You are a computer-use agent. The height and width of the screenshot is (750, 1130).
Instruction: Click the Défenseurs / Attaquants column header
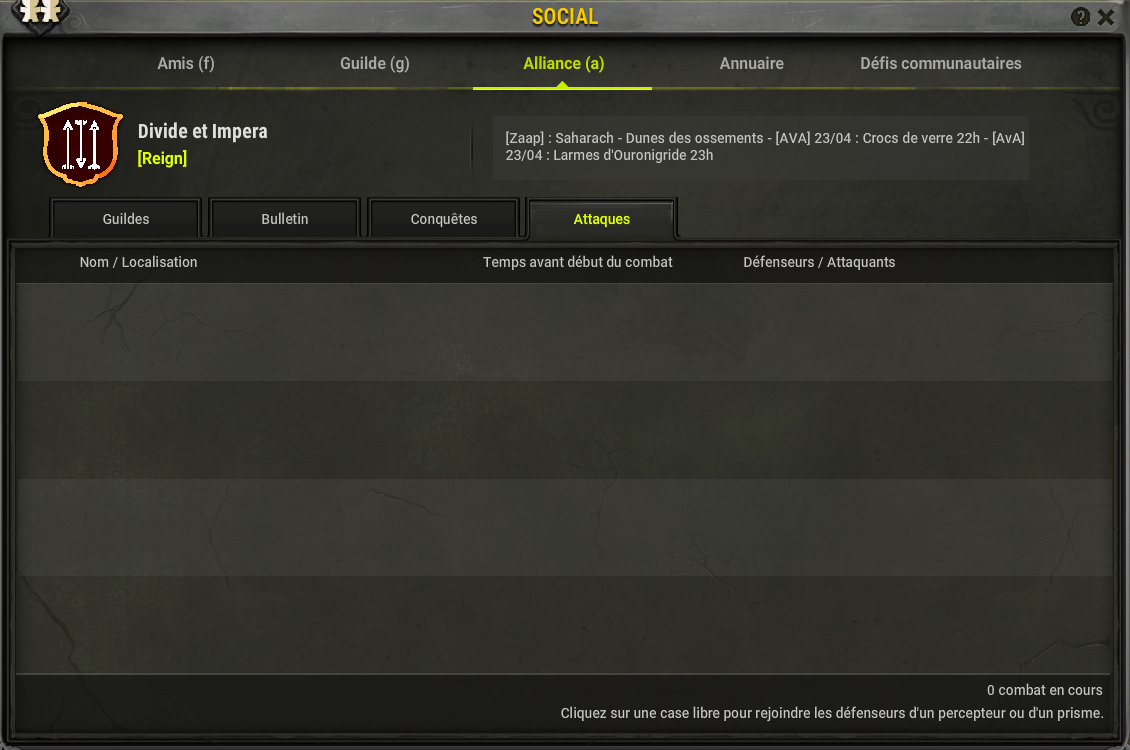point(819,262)
